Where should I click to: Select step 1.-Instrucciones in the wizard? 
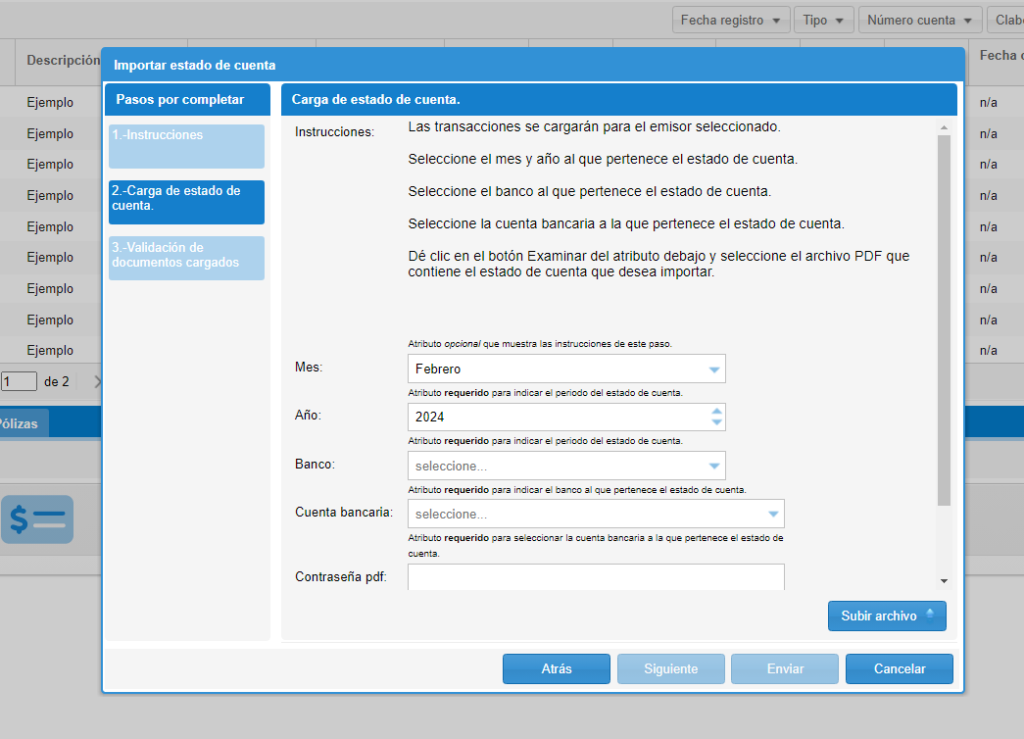coord(186,146)
